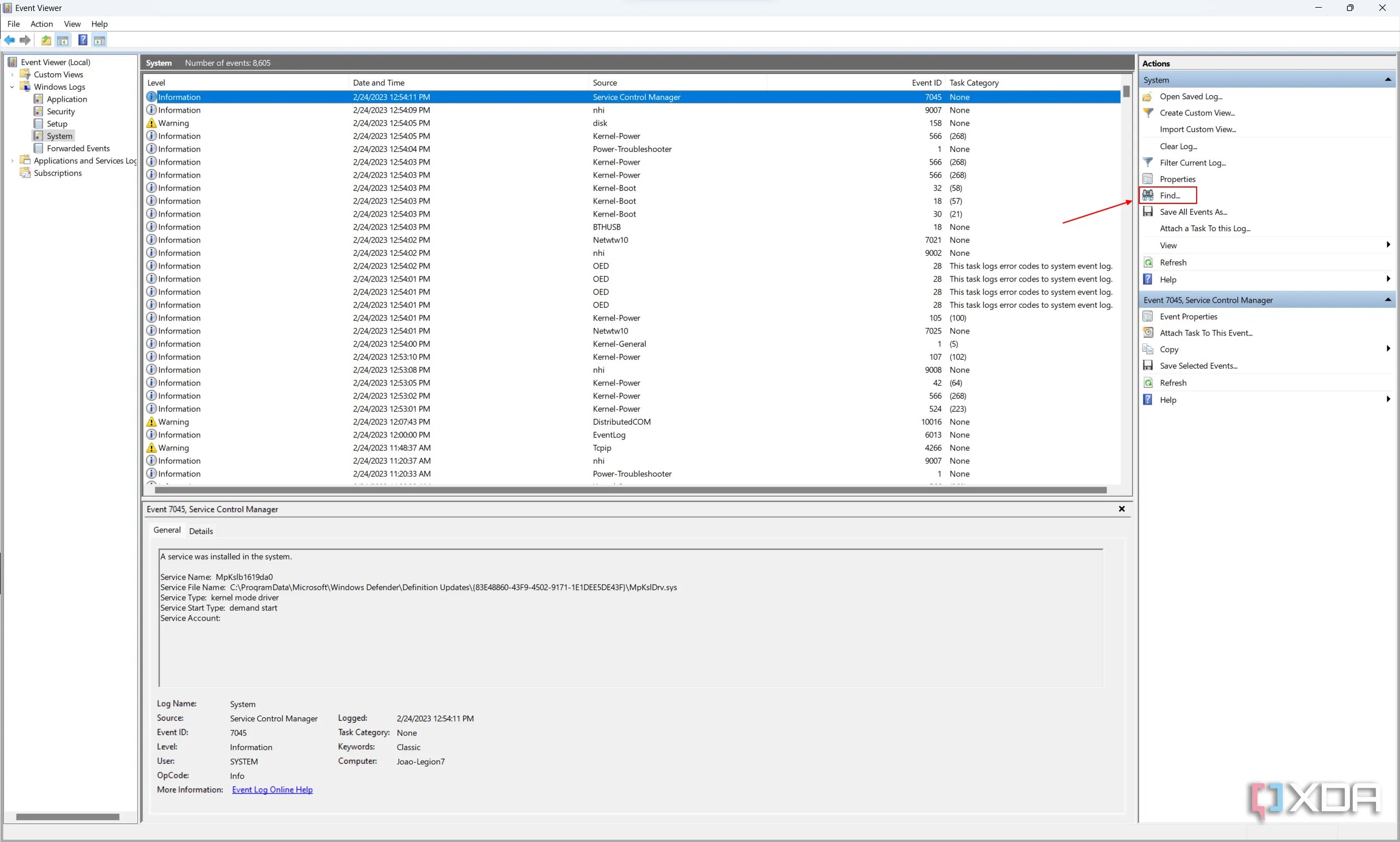
Task: Click Filter Current Log in the Actions pane
Action: click(1193, 162)
